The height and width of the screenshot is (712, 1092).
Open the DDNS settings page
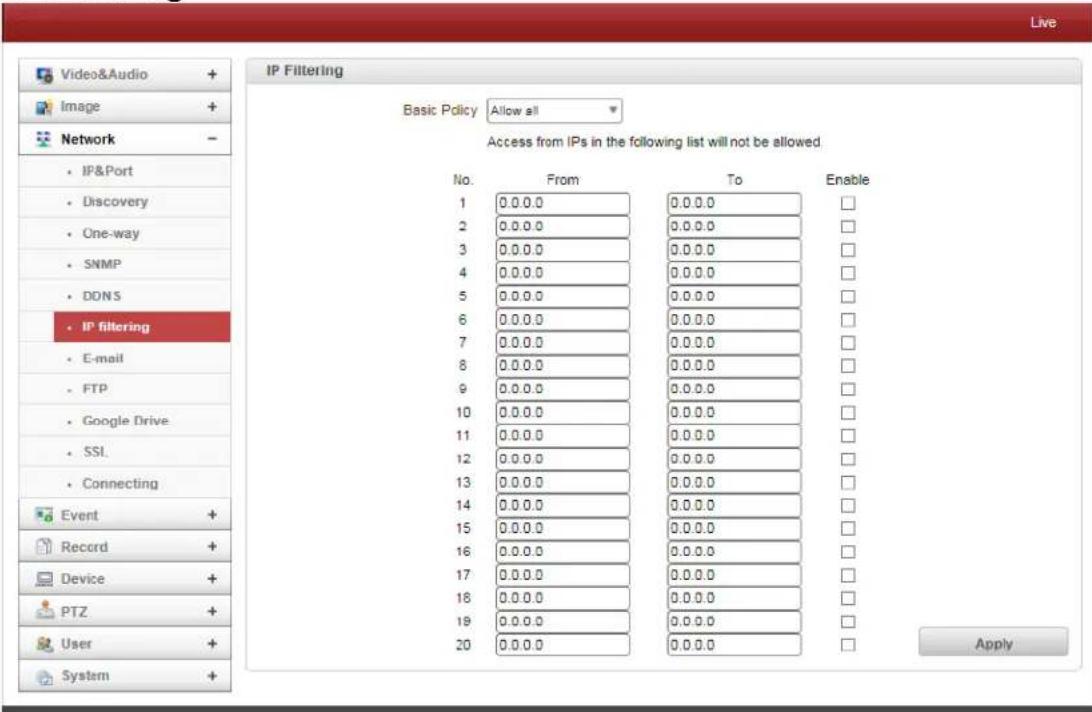click(102, 296)
